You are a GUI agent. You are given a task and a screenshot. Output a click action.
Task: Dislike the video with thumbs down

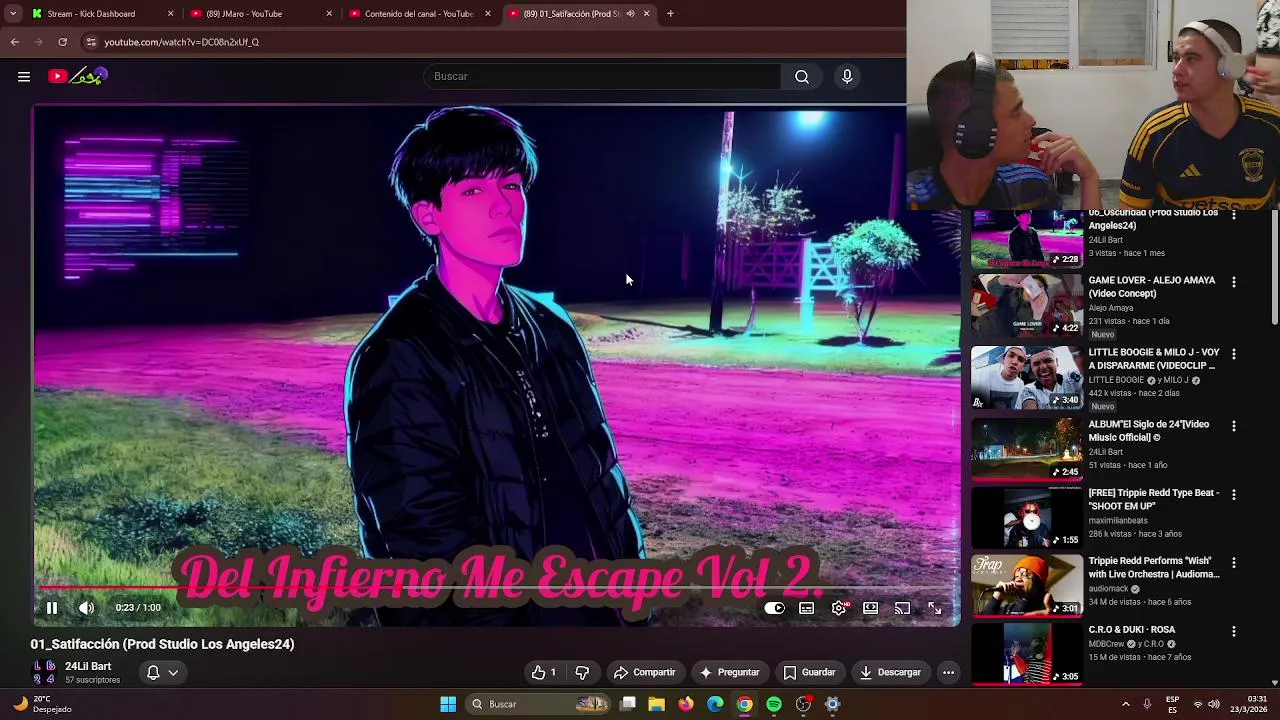tap(582, 672)
